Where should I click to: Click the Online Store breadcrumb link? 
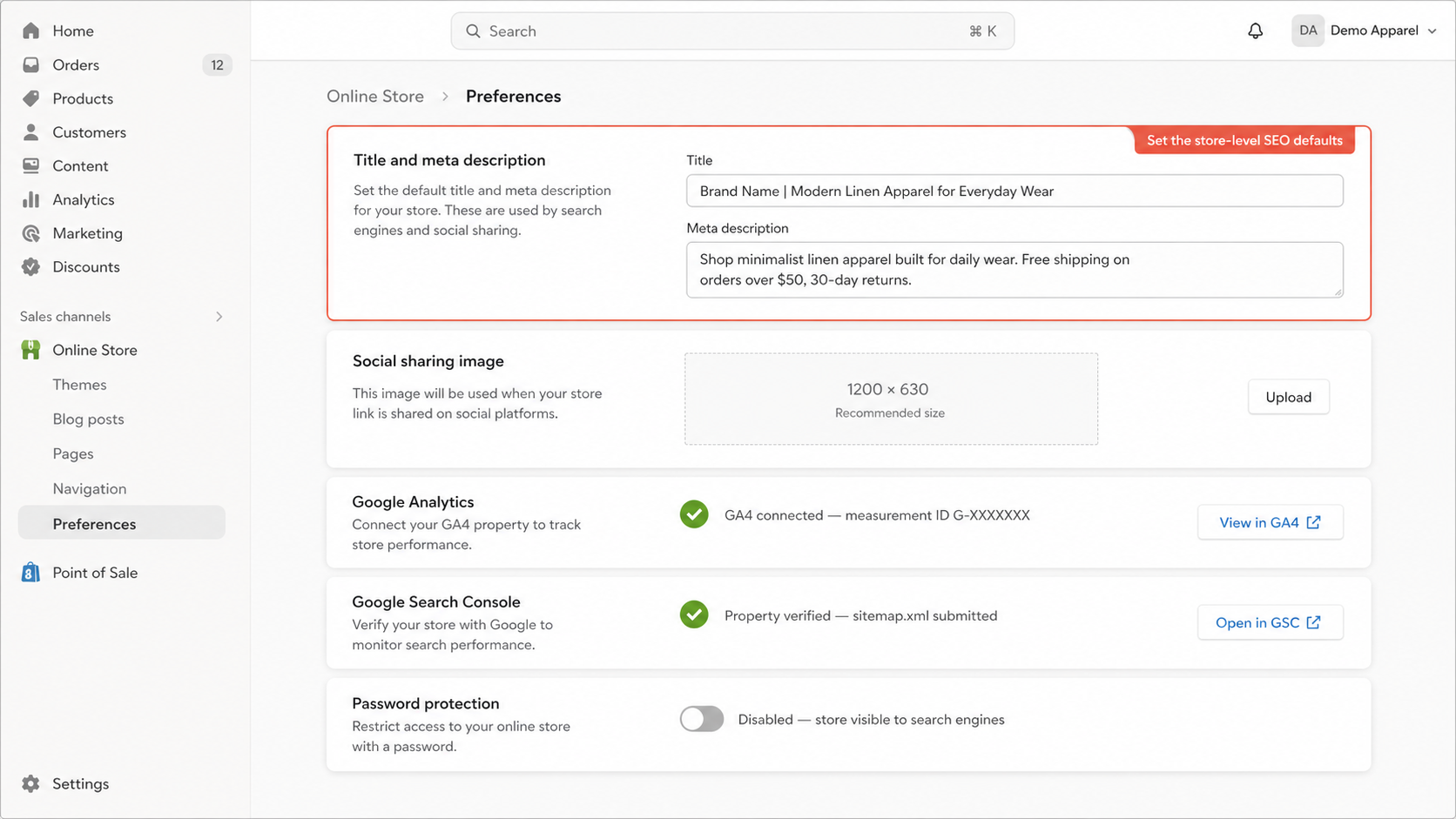tap(375, 96)
